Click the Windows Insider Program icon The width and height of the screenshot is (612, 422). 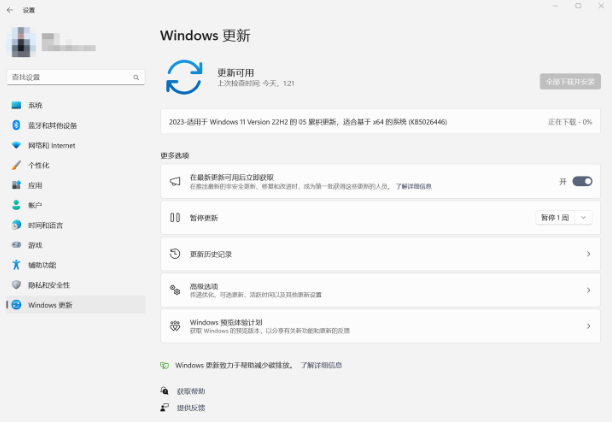point(175,326)
